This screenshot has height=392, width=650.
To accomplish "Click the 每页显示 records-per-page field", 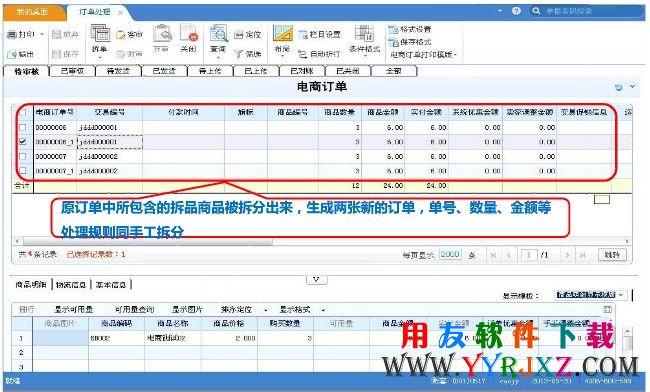I will pos(450,255).
